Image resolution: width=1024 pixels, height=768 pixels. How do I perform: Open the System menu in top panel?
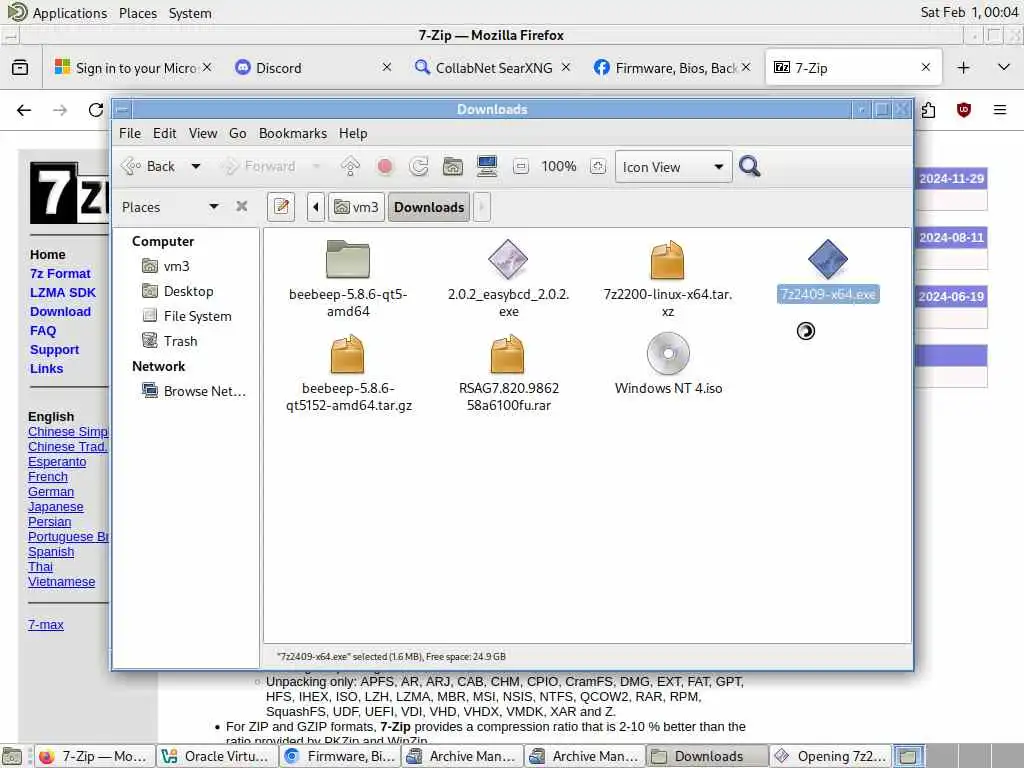tap(190, 13)
